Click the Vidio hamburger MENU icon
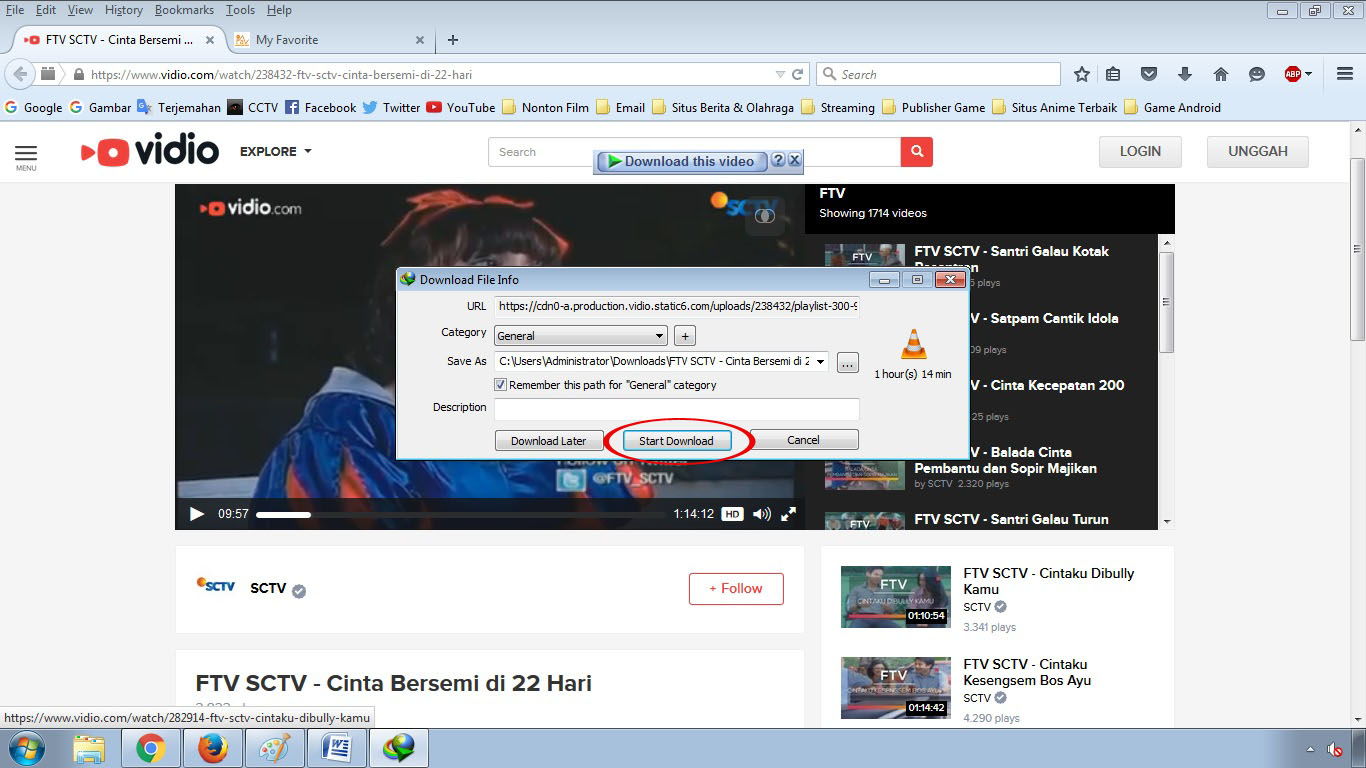The height and width of the screenshot is (768, 1366). coord(26,157)
